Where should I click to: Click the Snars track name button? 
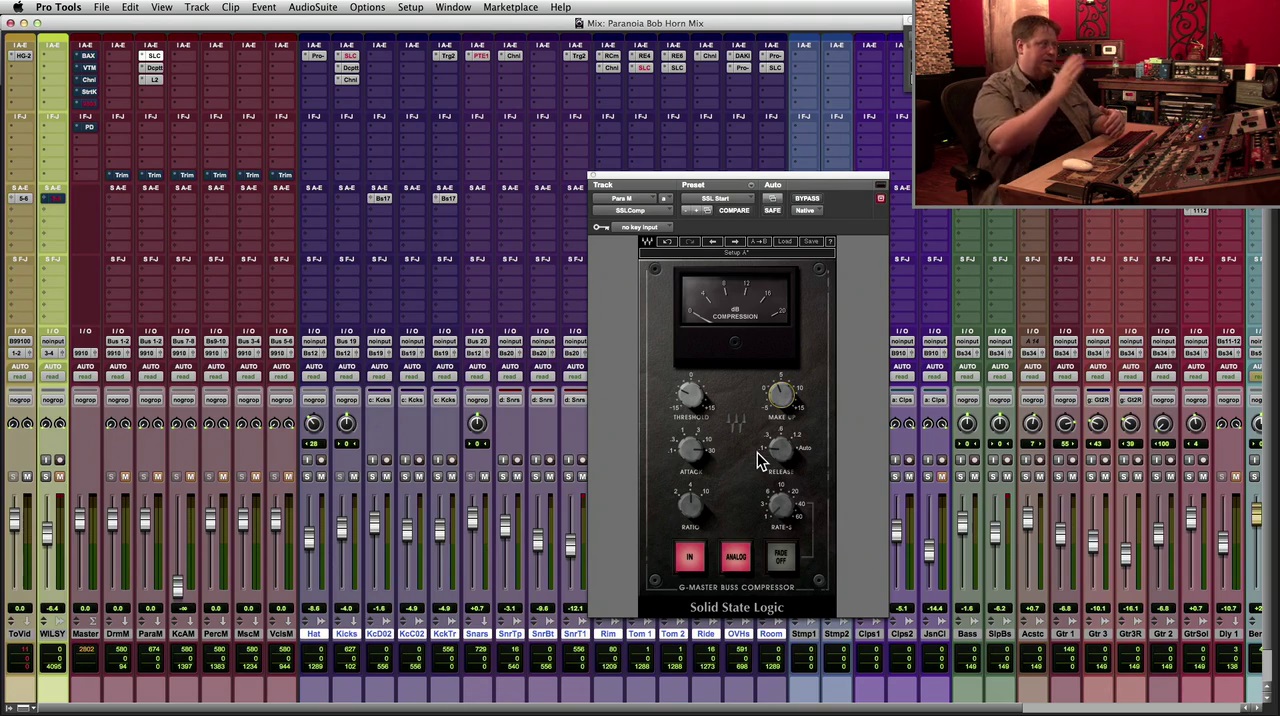click(477, 634)
